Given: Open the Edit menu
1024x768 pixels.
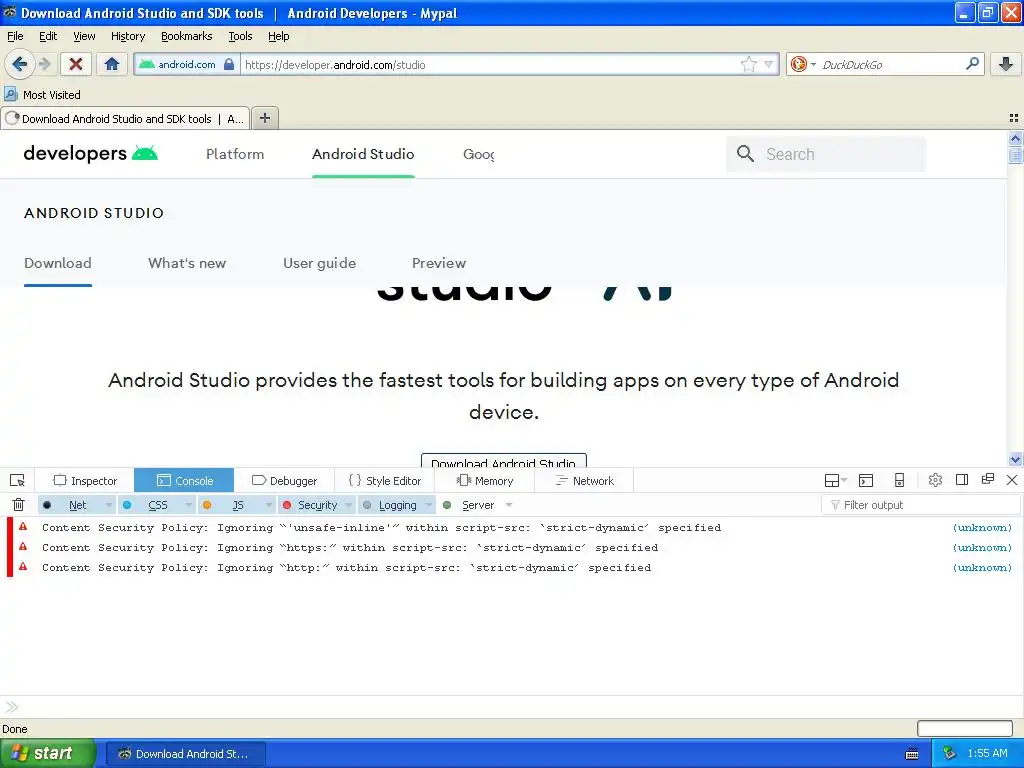Looking at the screenshot, I should pyautogui.click(x=48, y=36).
